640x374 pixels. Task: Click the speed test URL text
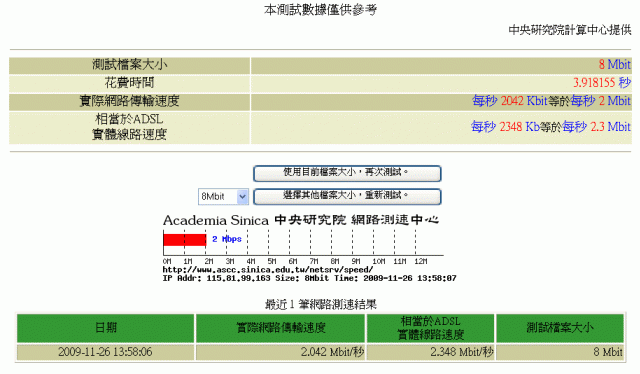(268, 269)
